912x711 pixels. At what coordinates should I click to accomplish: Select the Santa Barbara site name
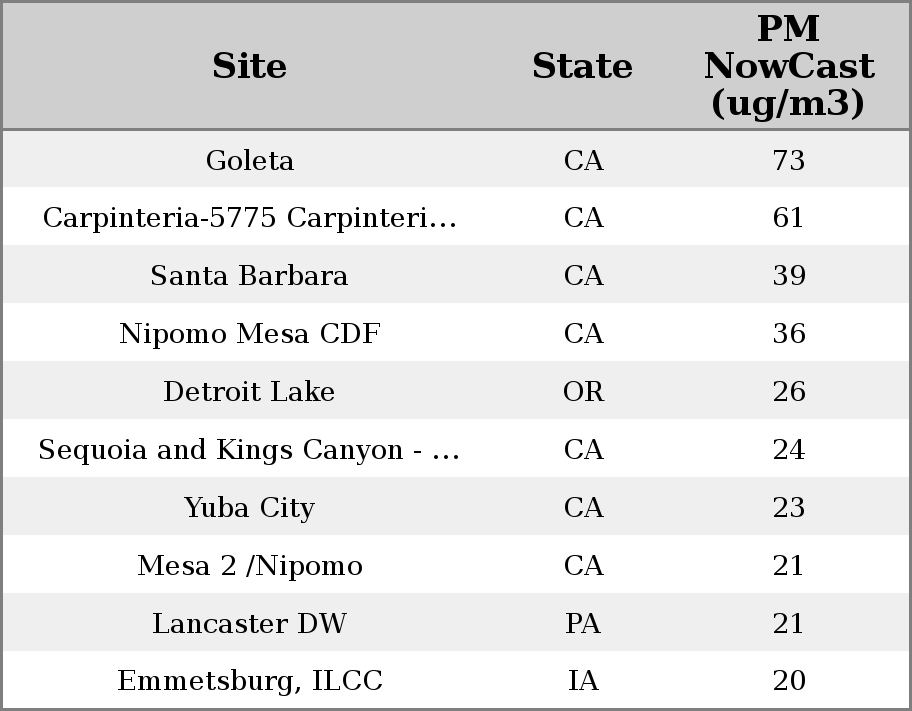[249, 276]
